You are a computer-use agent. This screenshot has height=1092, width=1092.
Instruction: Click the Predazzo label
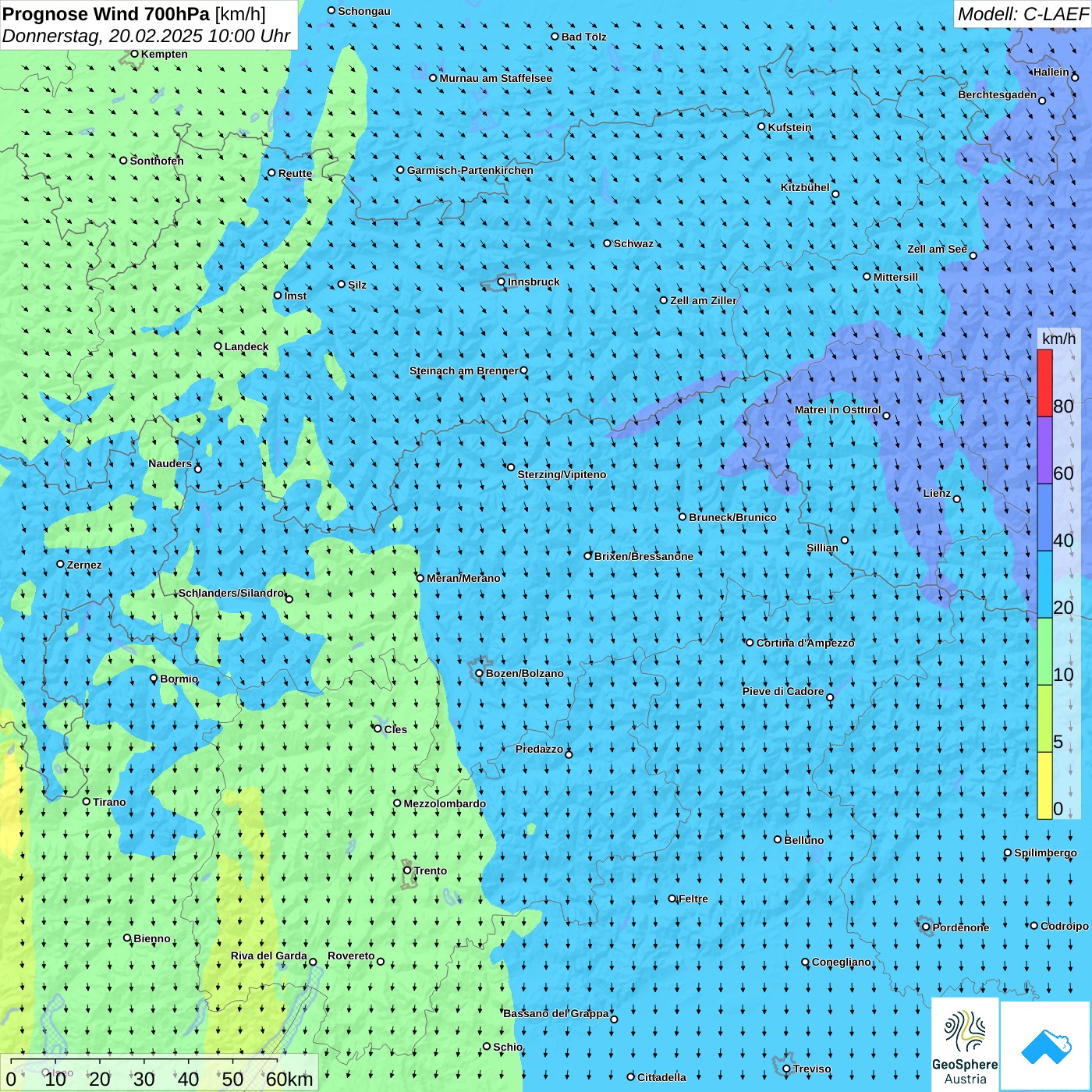539,749
